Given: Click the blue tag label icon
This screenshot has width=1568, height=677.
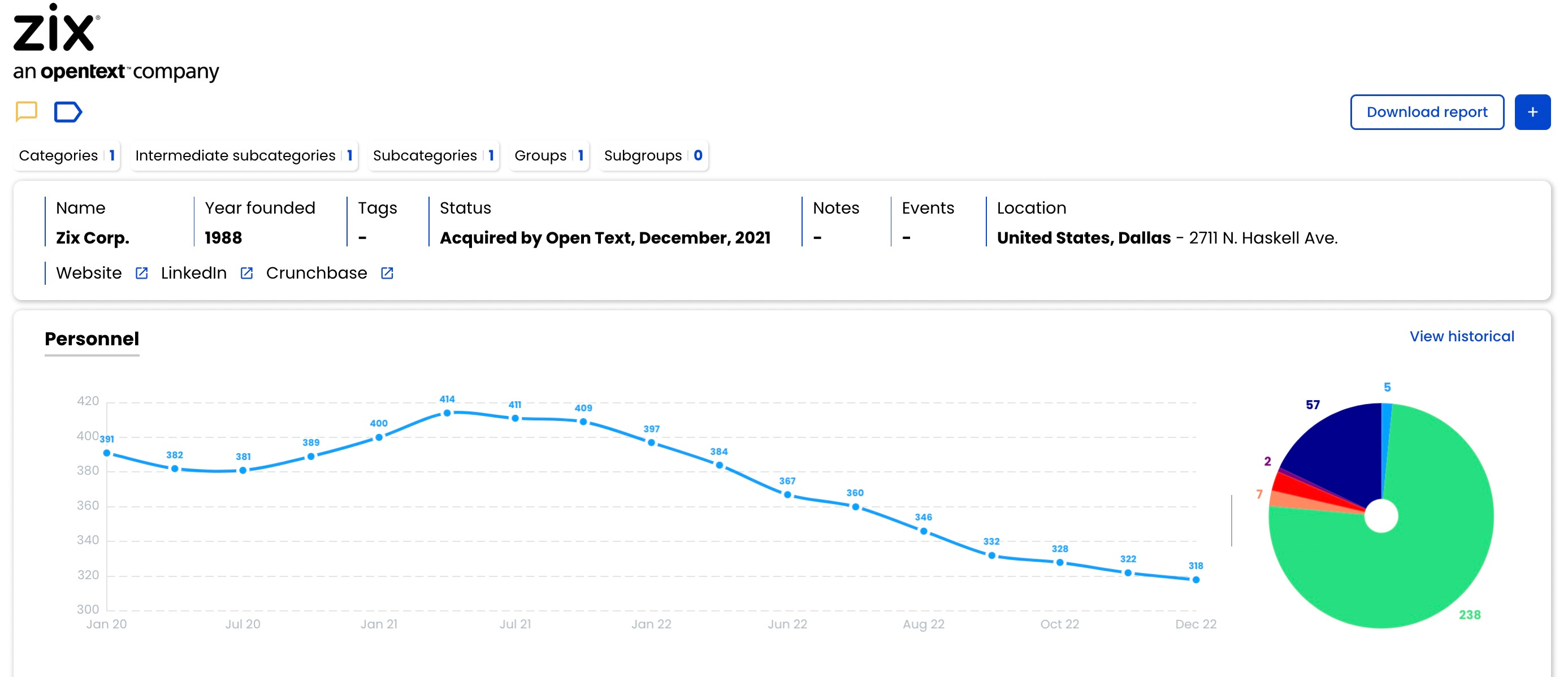Looking at the screenshot, I should coord(68,112).
